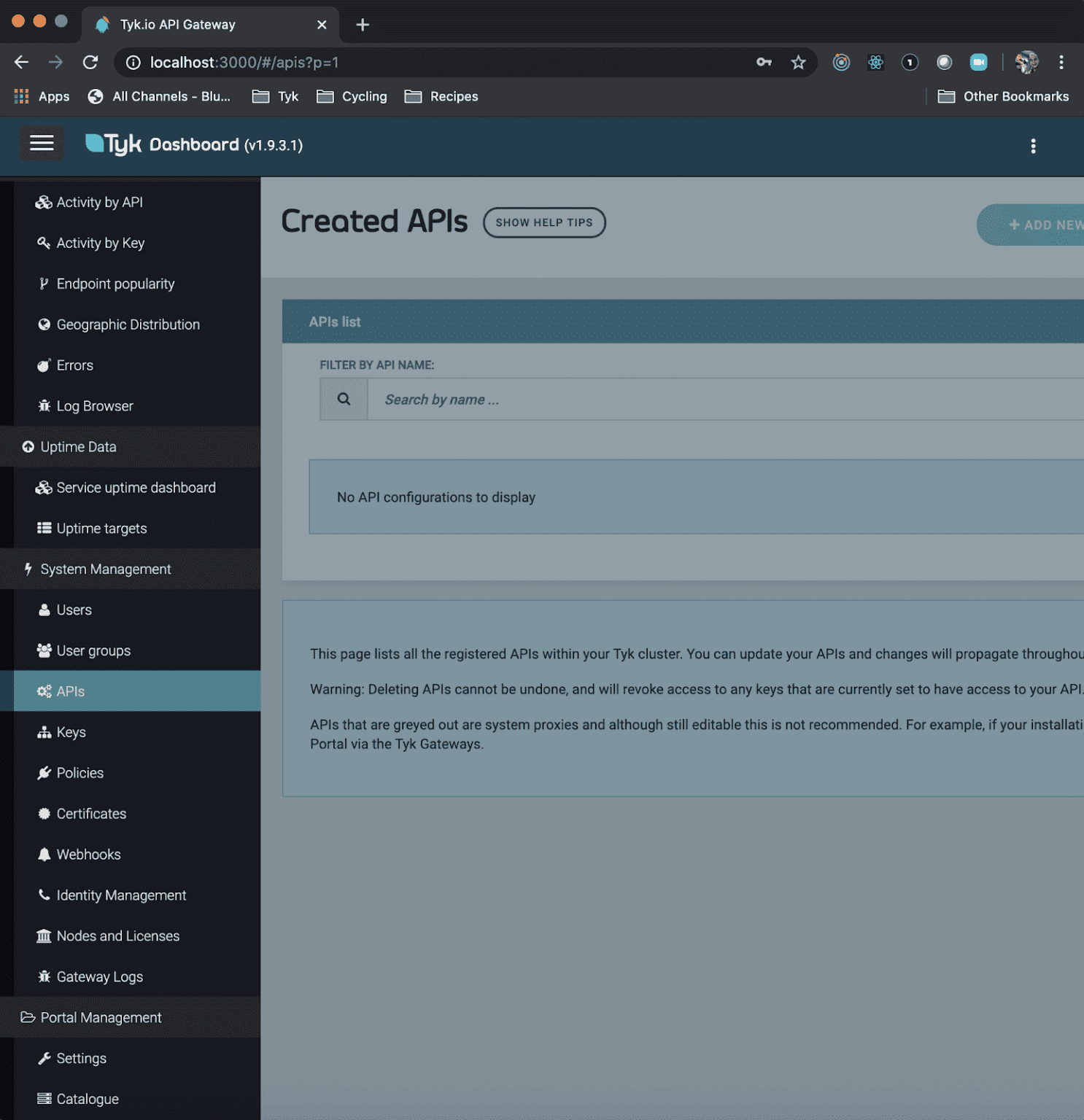Click the search magnifier in the API filter
This screenshot has height=1120, width=1084.
tap(343, 399)
